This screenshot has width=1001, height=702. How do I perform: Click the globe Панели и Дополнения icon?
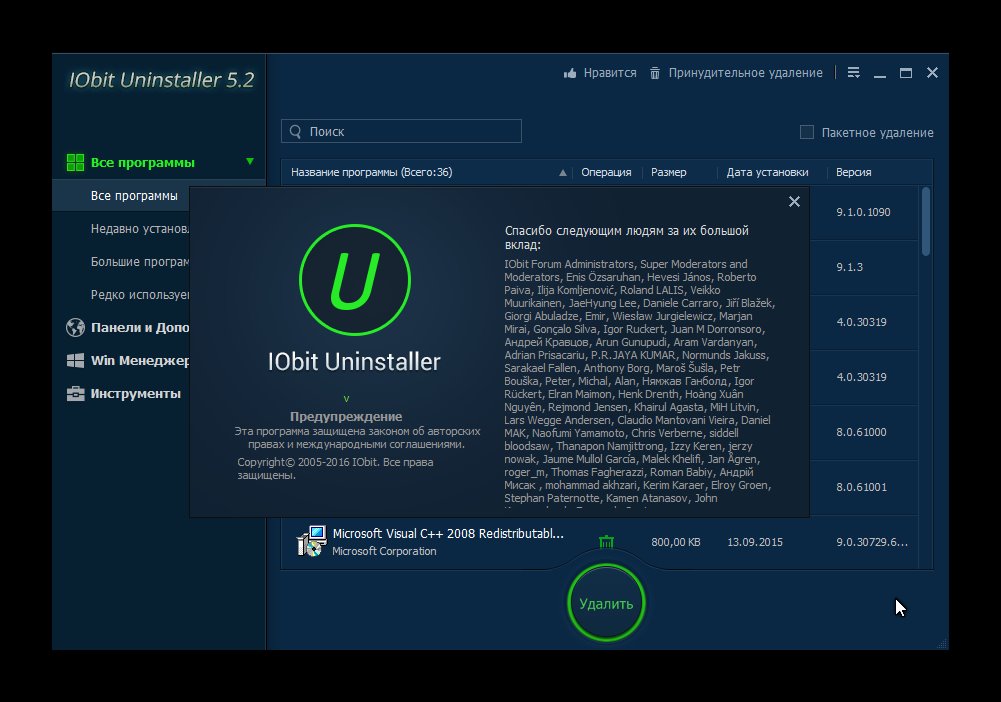75,327
